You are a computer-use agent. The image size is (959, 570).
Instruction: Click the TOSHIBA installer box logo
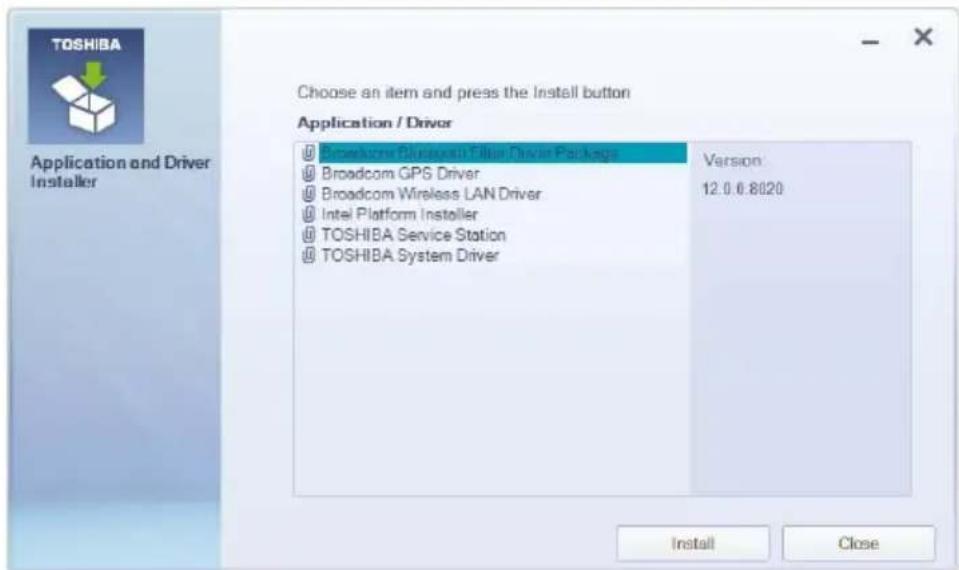point(86,86)
